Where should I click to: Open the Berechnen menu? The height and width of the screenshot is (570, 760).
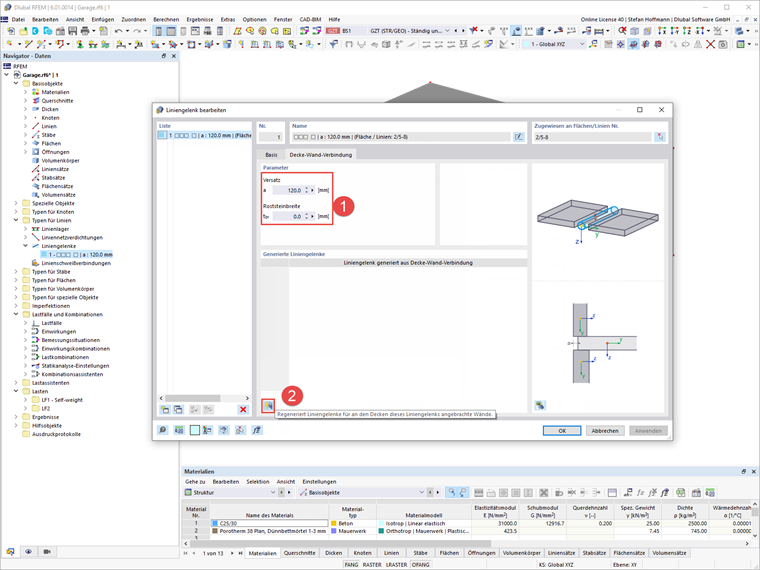[166, 19]
